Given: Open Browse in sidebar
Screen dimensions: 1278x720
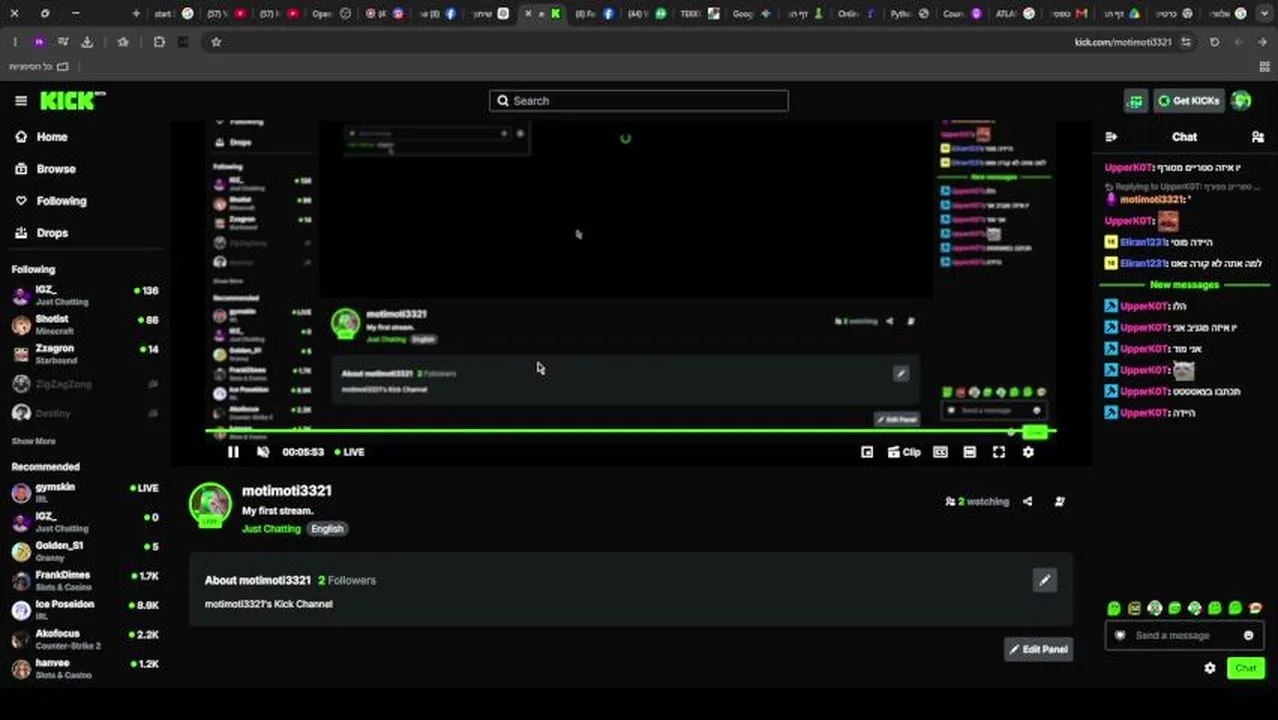Looking at the screenshot, I should click(46, 169).
